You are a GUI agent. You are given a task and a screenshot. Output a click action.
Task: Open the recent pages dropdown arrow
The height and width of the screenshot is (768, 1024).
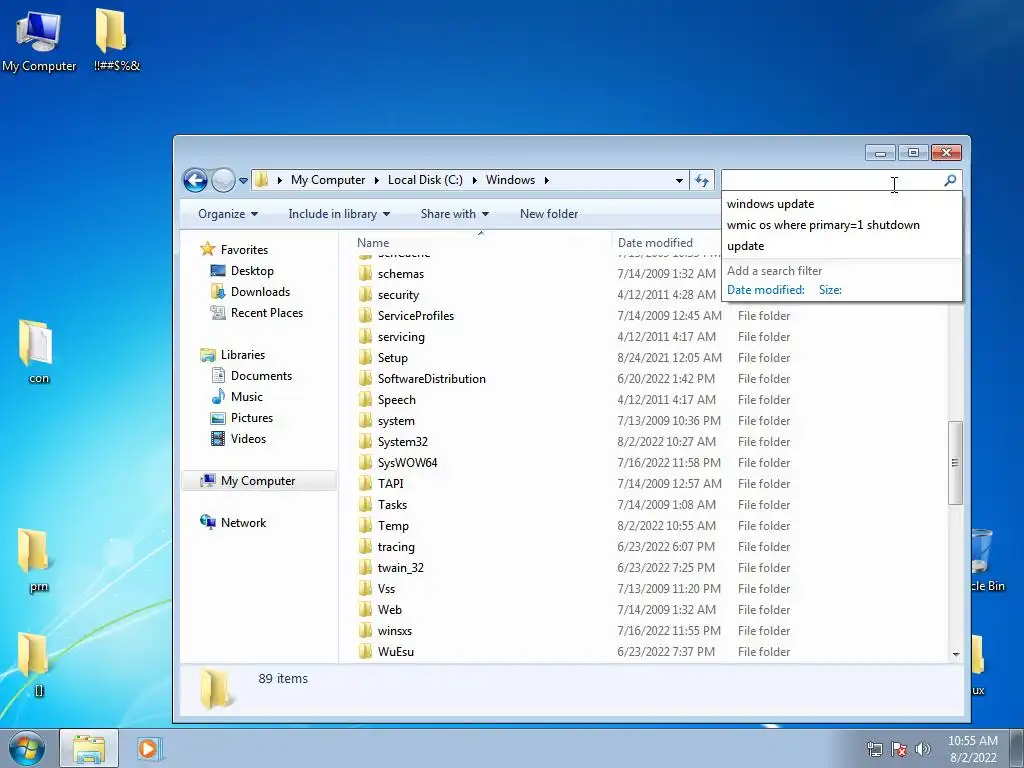(243, 181)
